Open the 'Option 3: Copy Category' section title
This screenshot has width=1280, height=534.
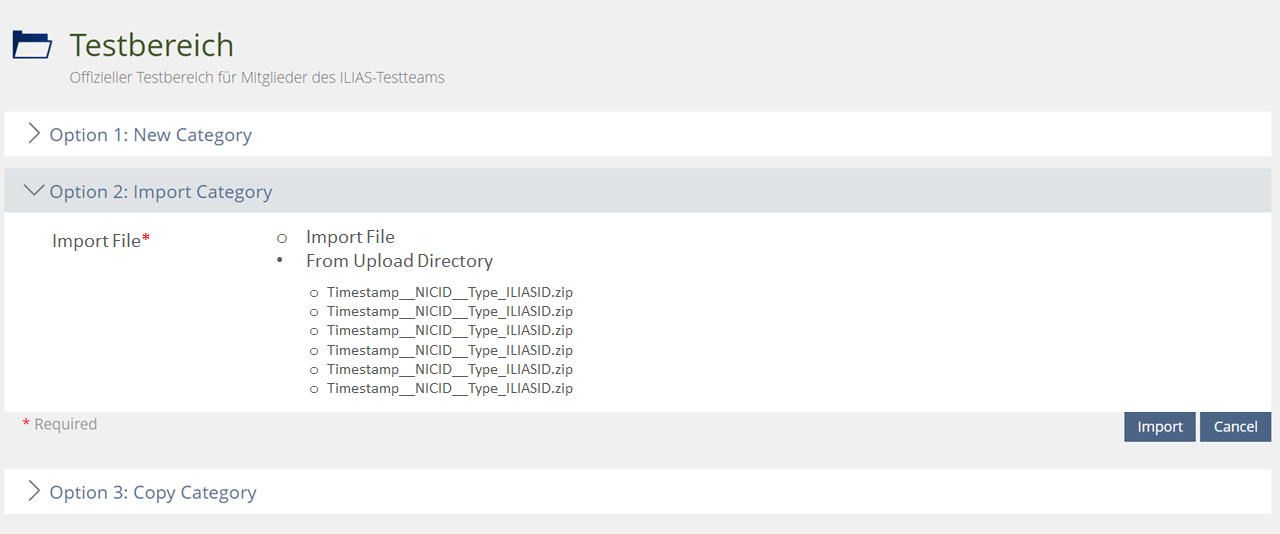pyautogui.click(x=153, y=492)
